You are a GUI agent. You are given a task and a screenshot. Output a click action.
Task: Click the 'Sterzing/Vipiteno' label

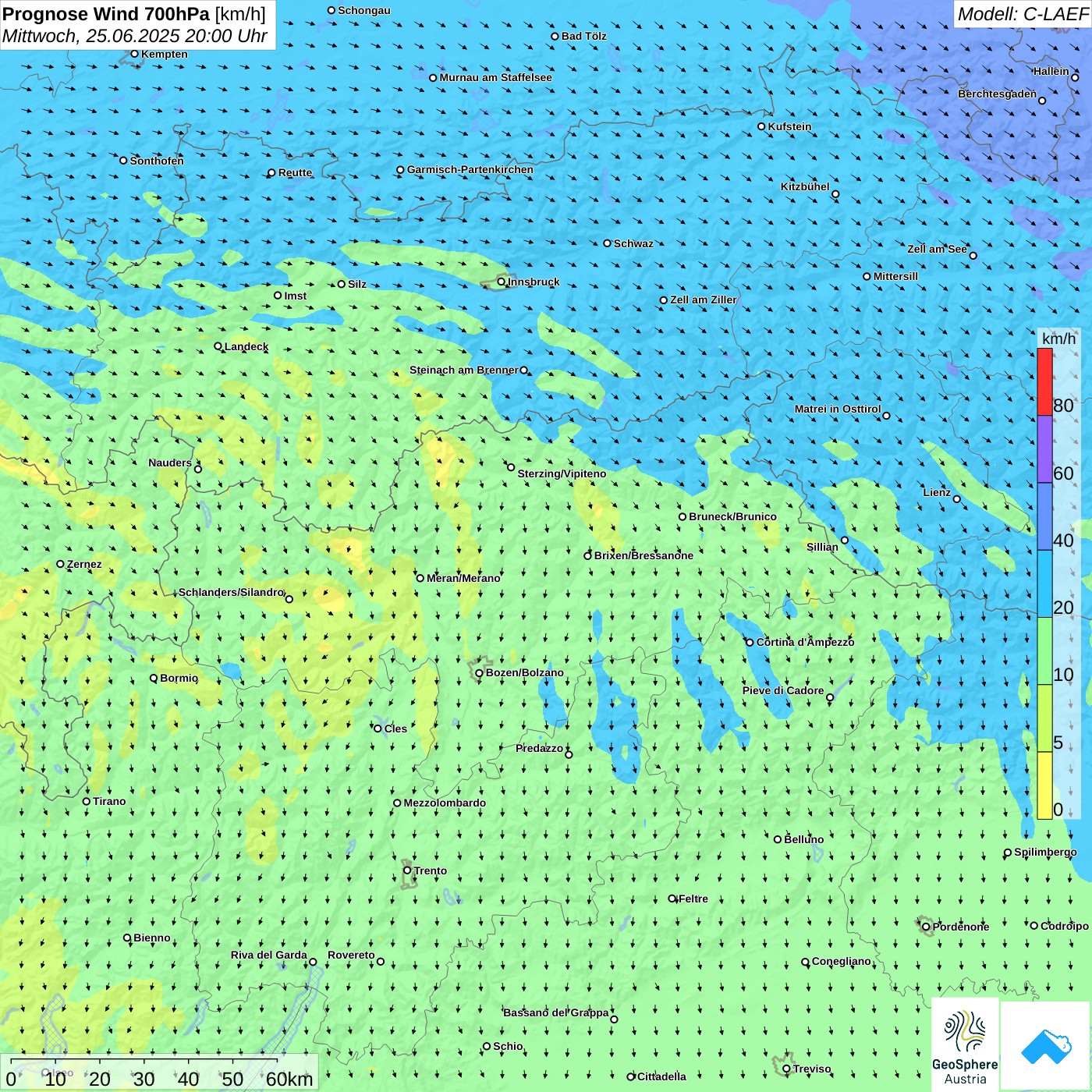[562, 473]
